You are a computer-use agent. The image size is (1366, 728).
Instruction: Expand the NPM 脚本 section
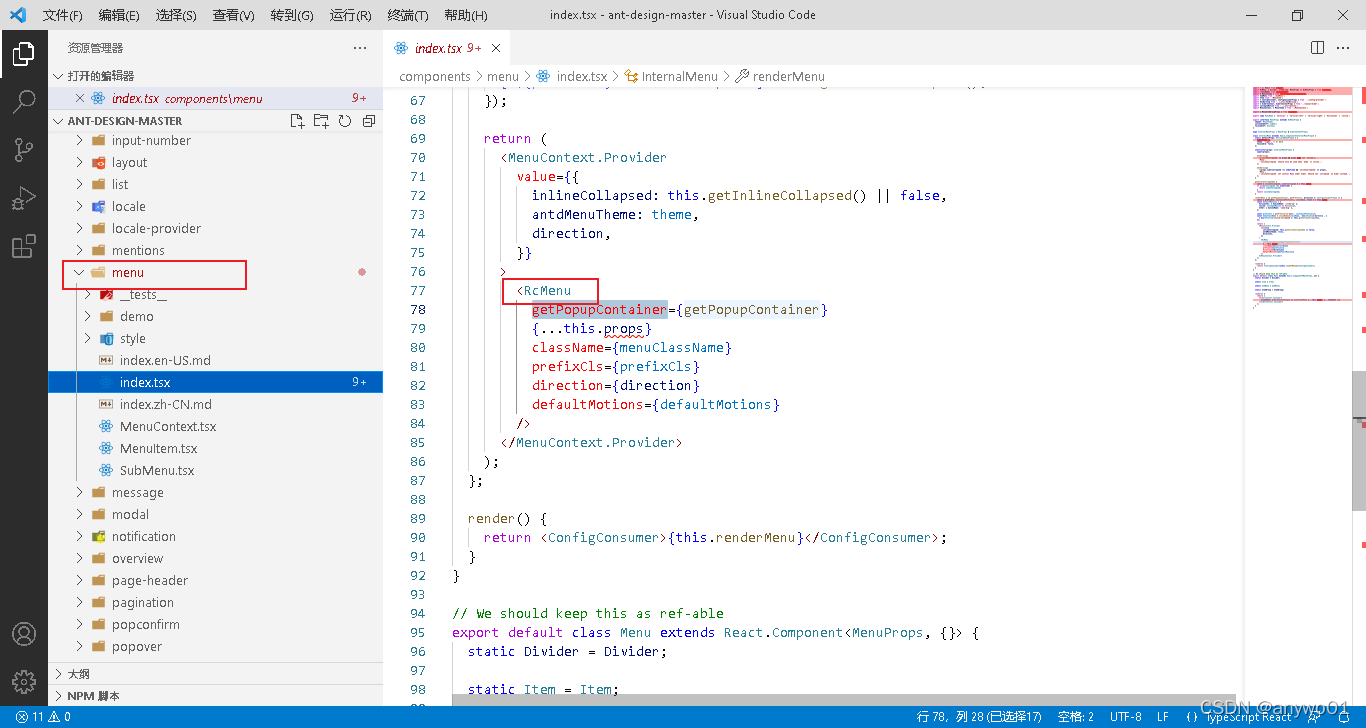215,696
